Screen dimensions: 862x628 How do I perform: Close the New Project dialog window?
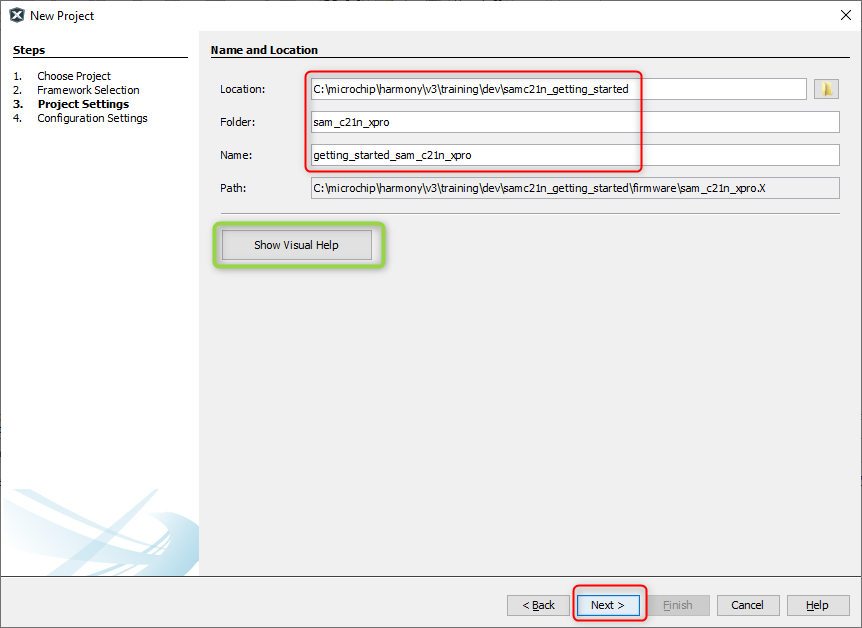tap(845, 15)
